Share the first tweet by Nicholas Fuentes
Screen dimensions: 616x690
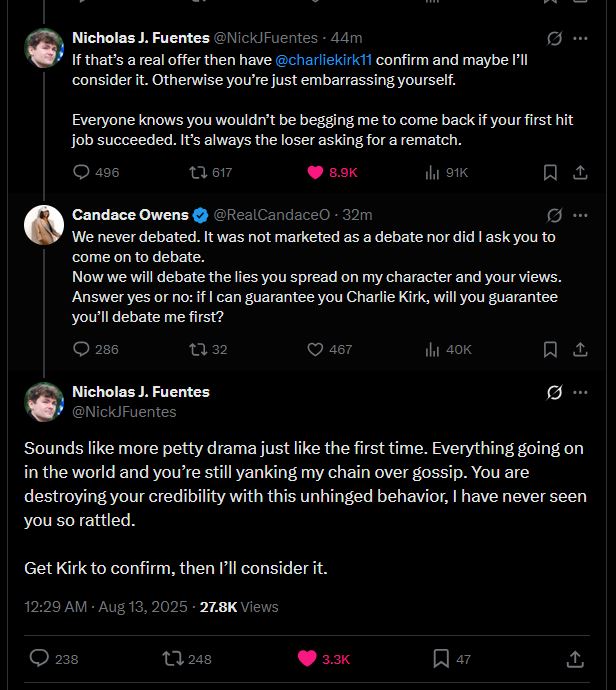[579, 172]
